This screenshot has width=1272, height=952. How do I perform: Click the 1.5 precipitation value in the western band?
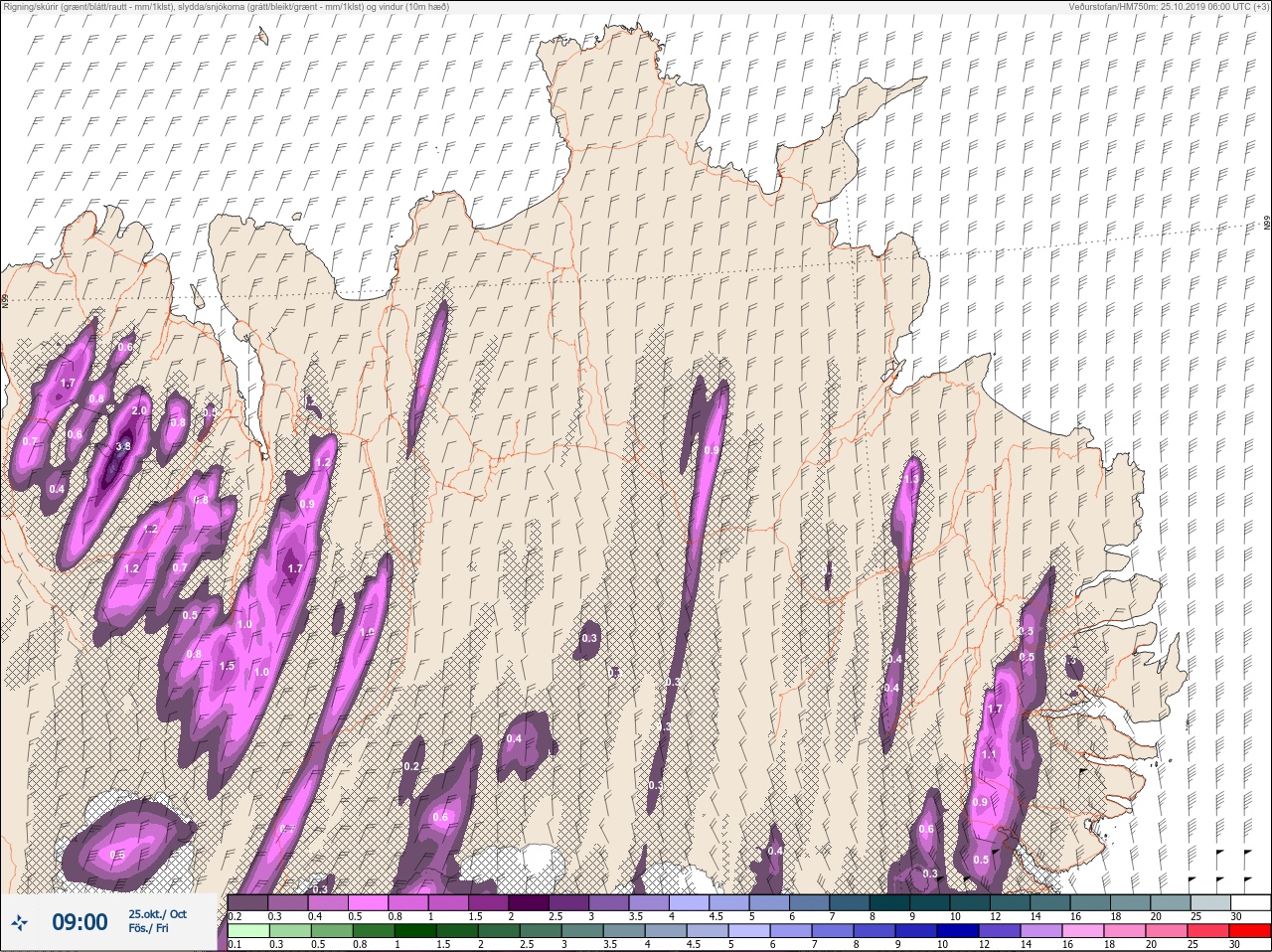227,666
